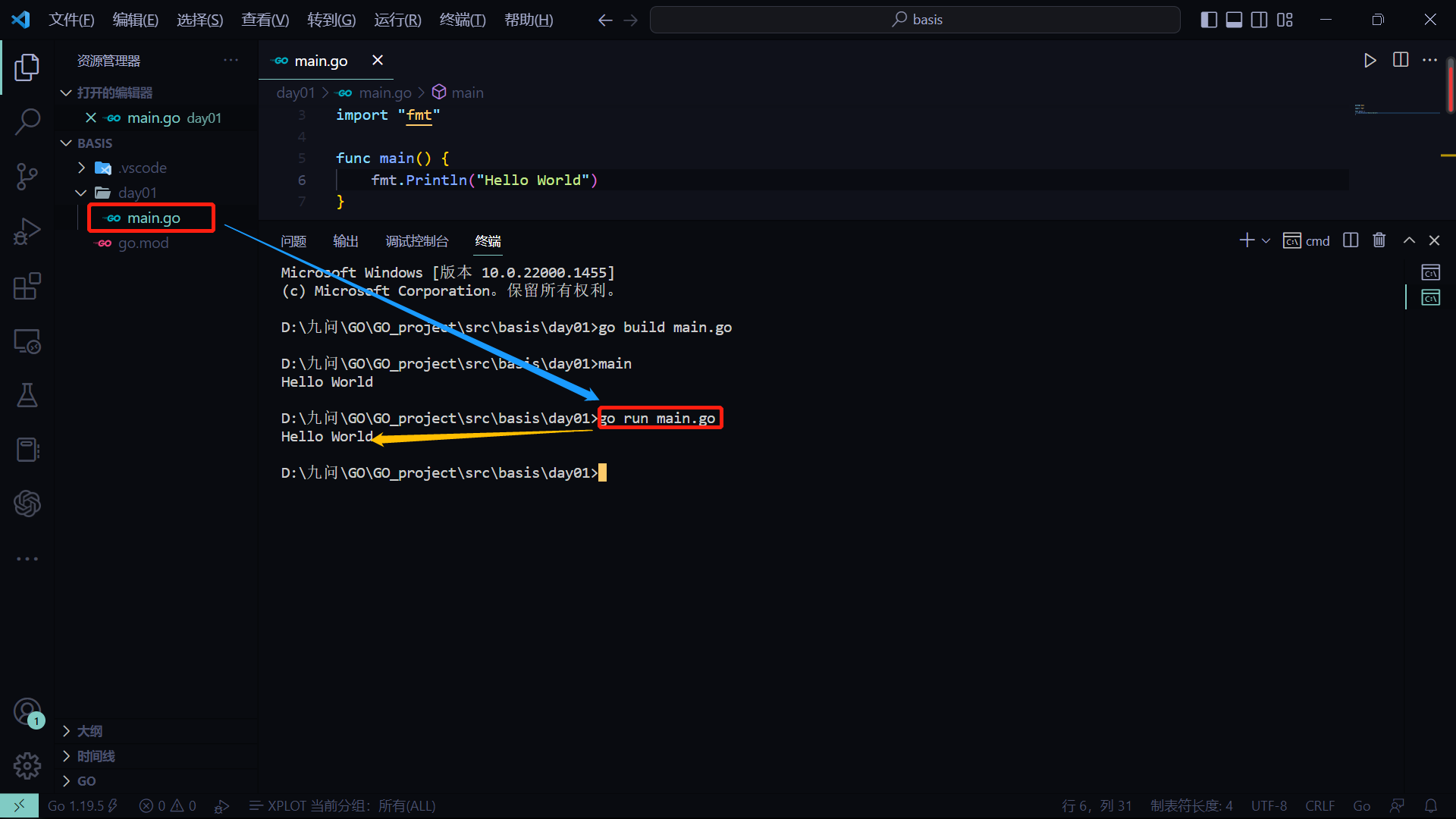The height and width of the screenshot is (819, 1456).
Task: Open Accounts menu
Action: (x=27, y=712)
